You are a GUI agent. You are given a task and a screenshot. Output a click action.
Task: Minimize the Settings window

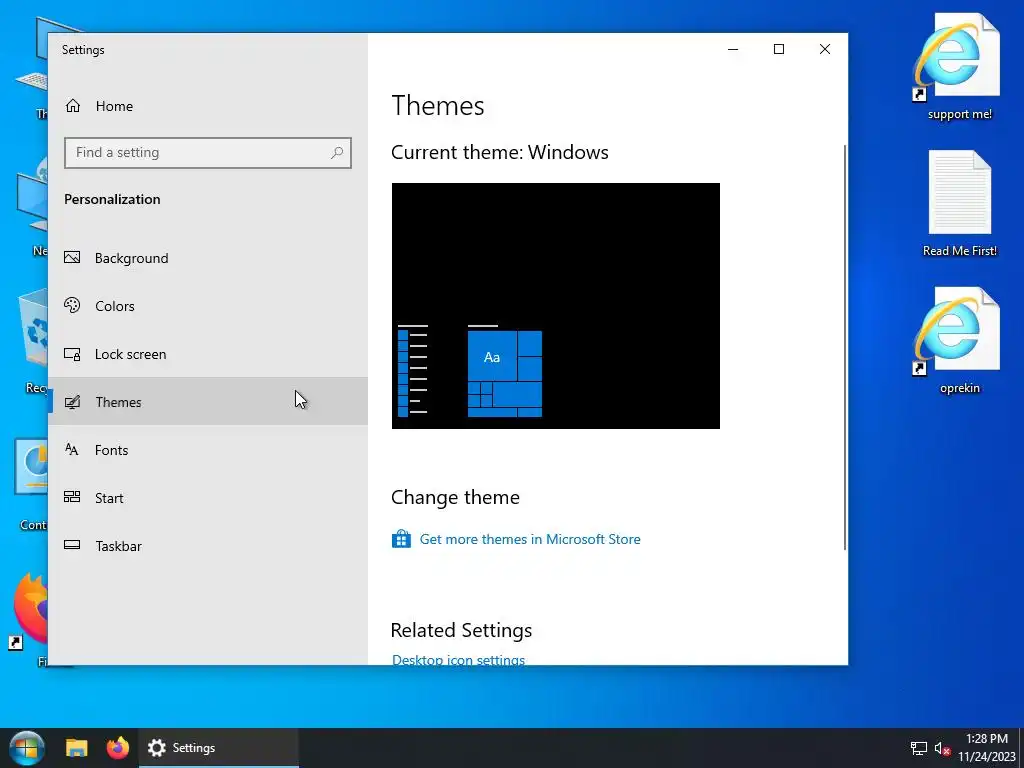click(x=733, y=49)
